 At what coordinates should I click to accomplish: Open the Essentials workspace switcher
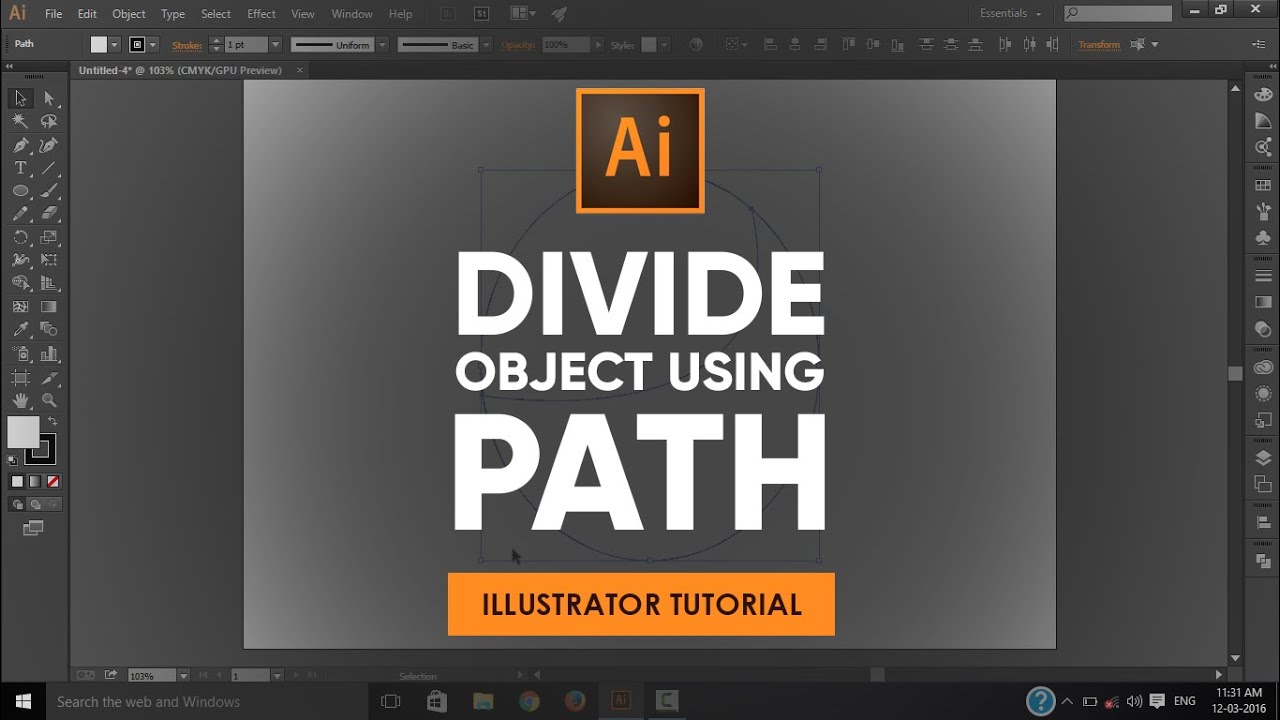click(x=1009, y=14)
